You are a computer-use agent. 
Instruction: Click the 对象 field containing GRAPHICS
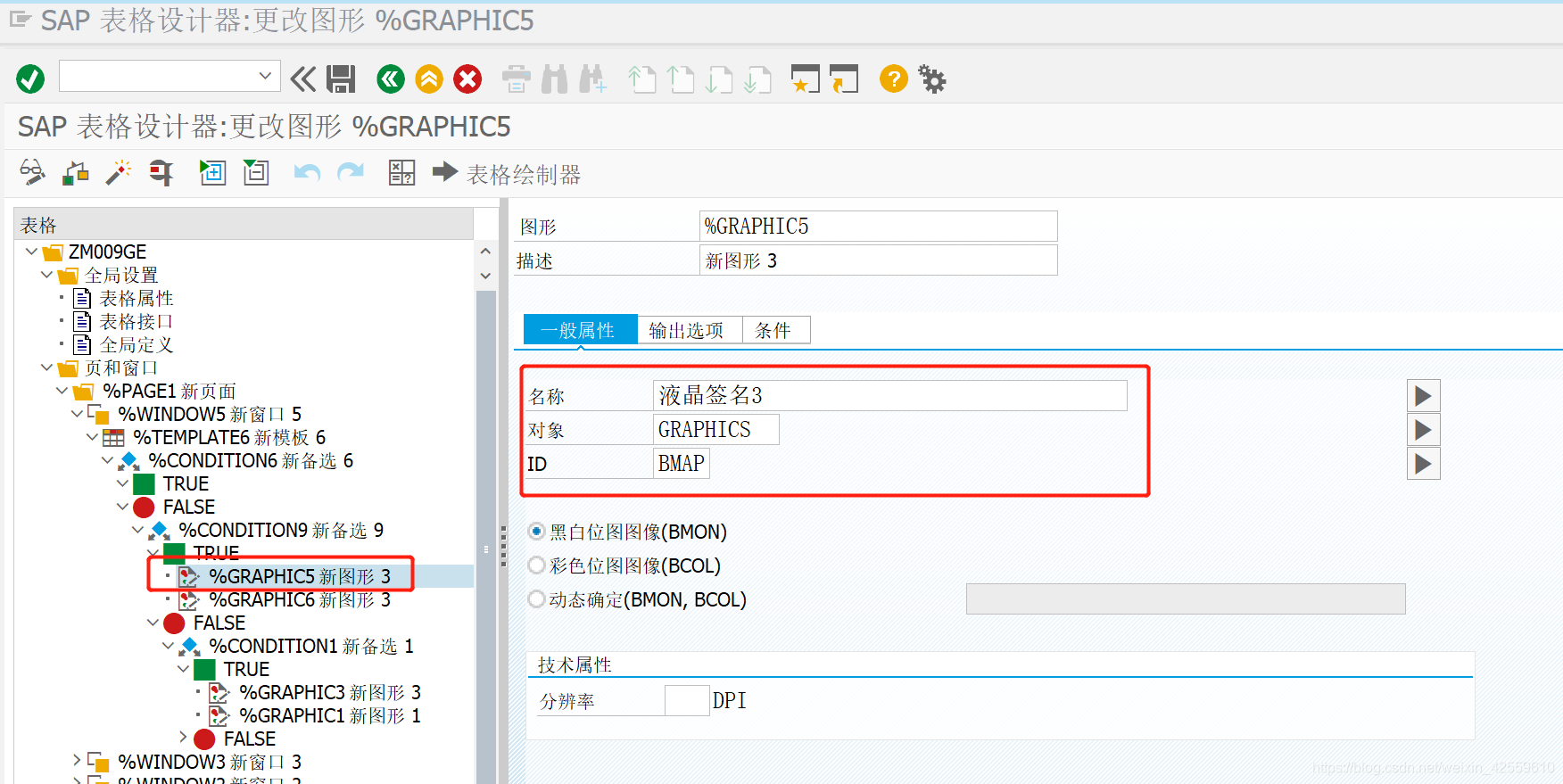pos(715,429)
